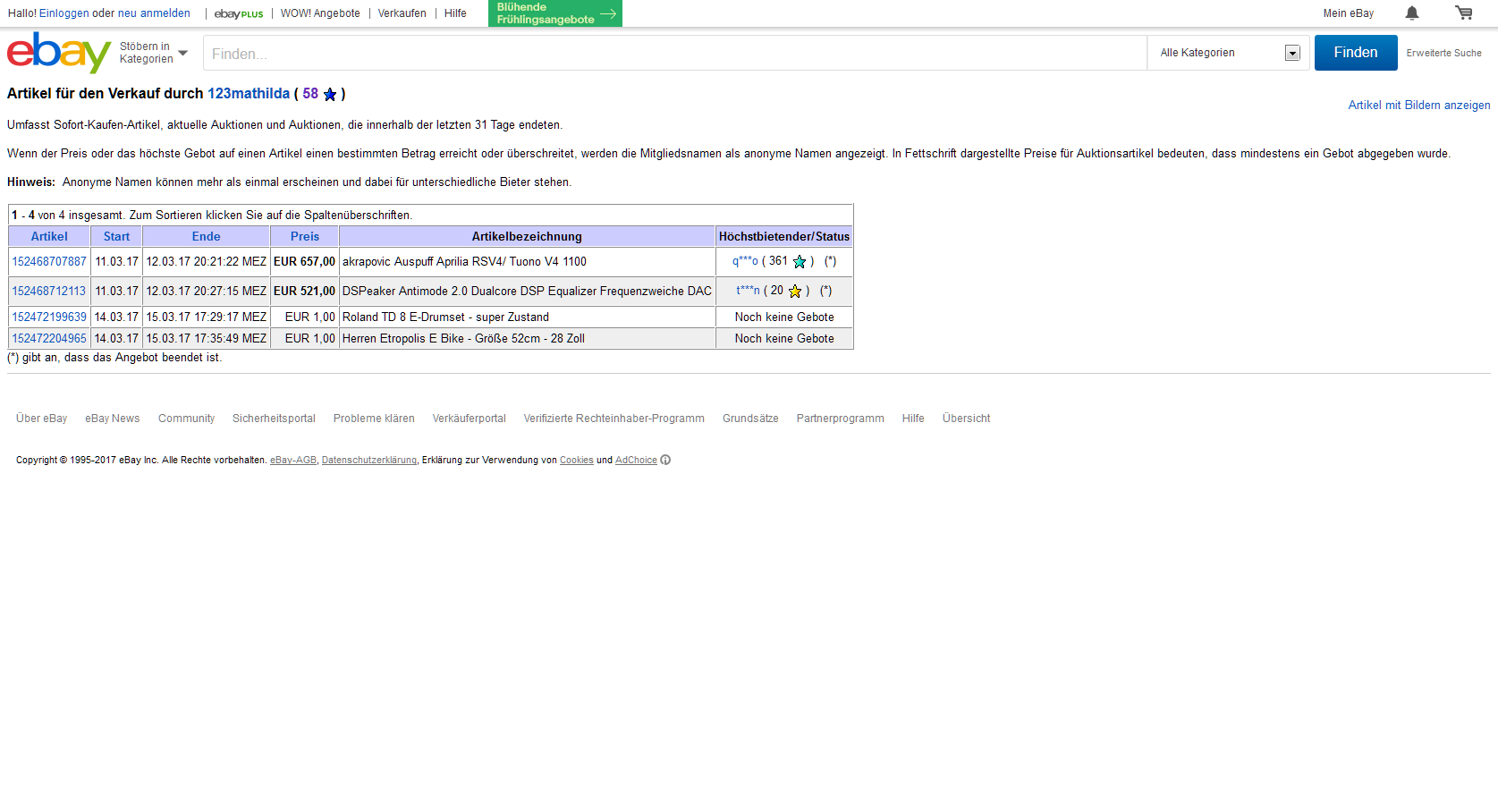The height and width of the screenshot is (812, 1498).
Task: Click the feedback score 58 link
Action: pos(310,94)
